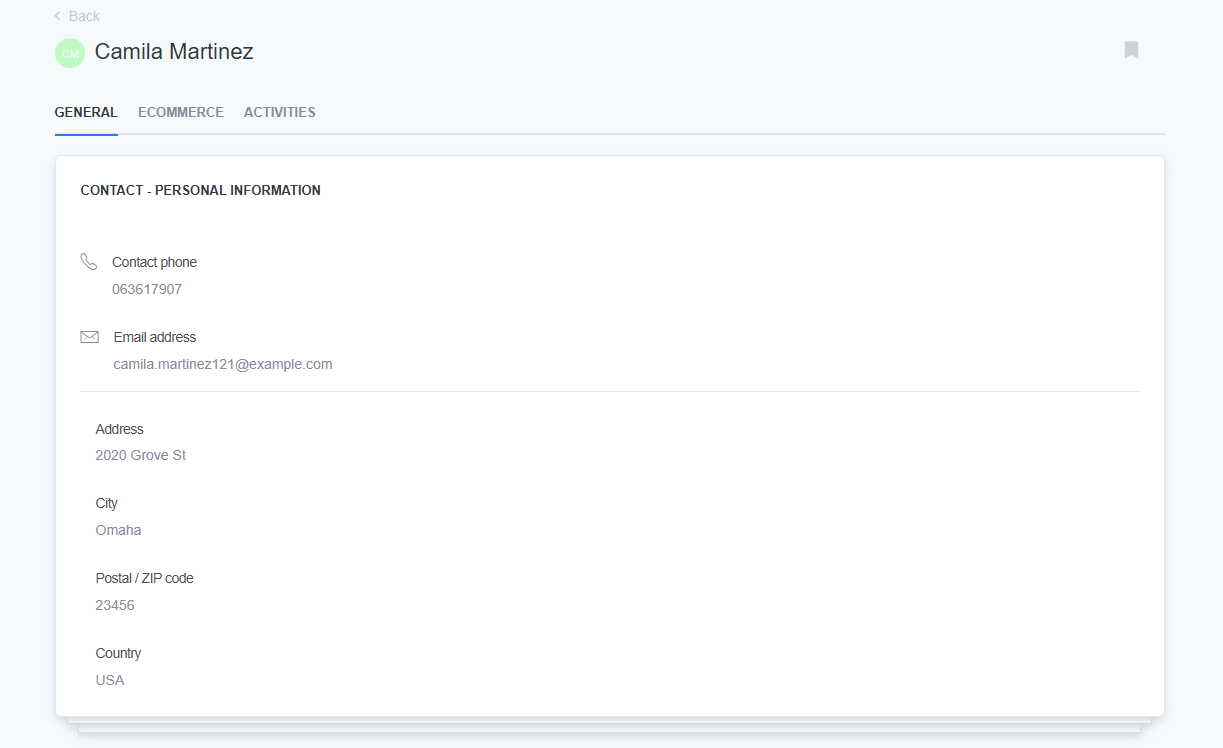Click the Contact - Personal Information heading
Viewport: 1223px width, 748px height.
[x=200, y=190]
